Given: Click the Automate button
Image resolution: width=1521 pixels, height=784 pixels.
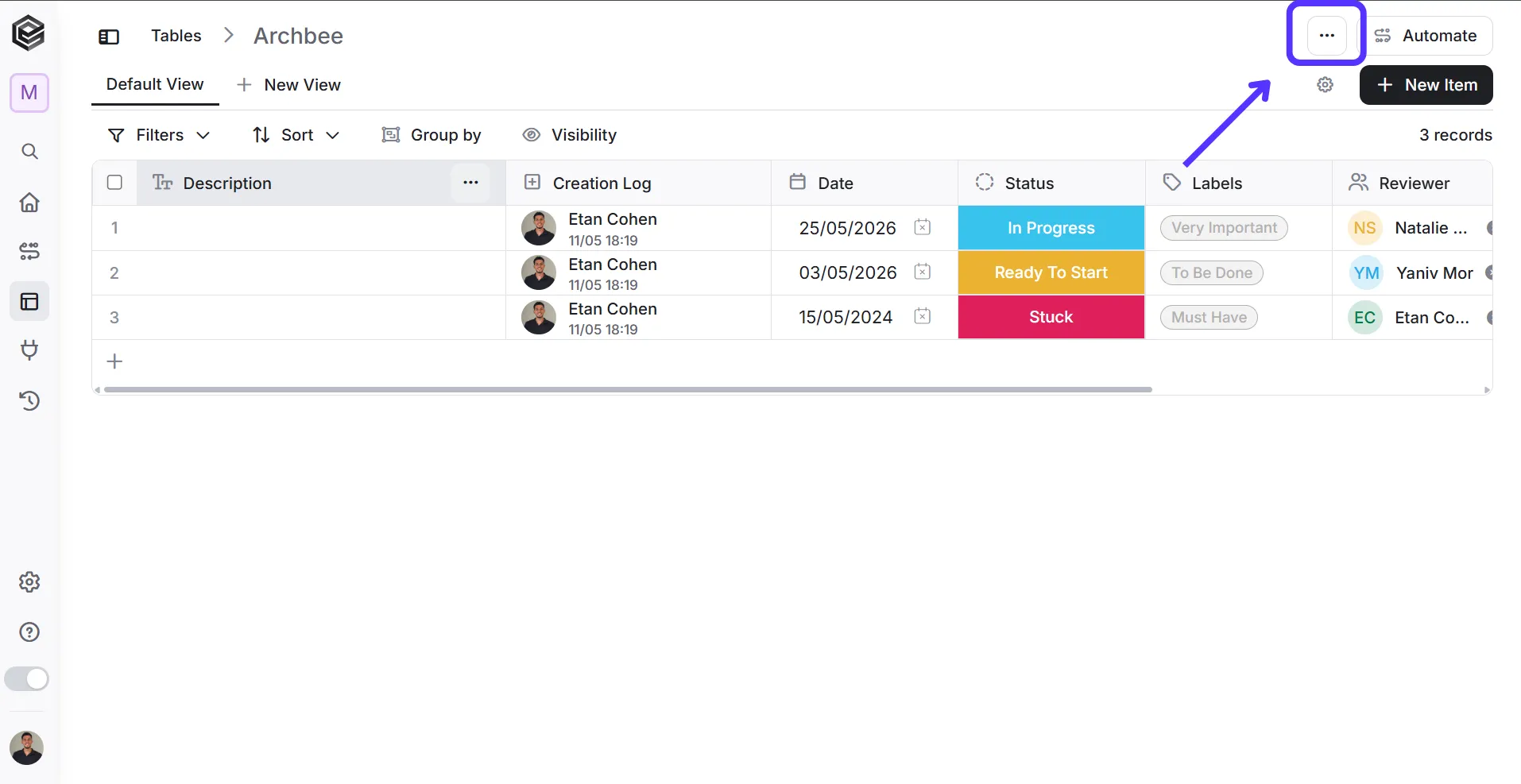Looking at the screenshot, I should (x=1426, y=36).
